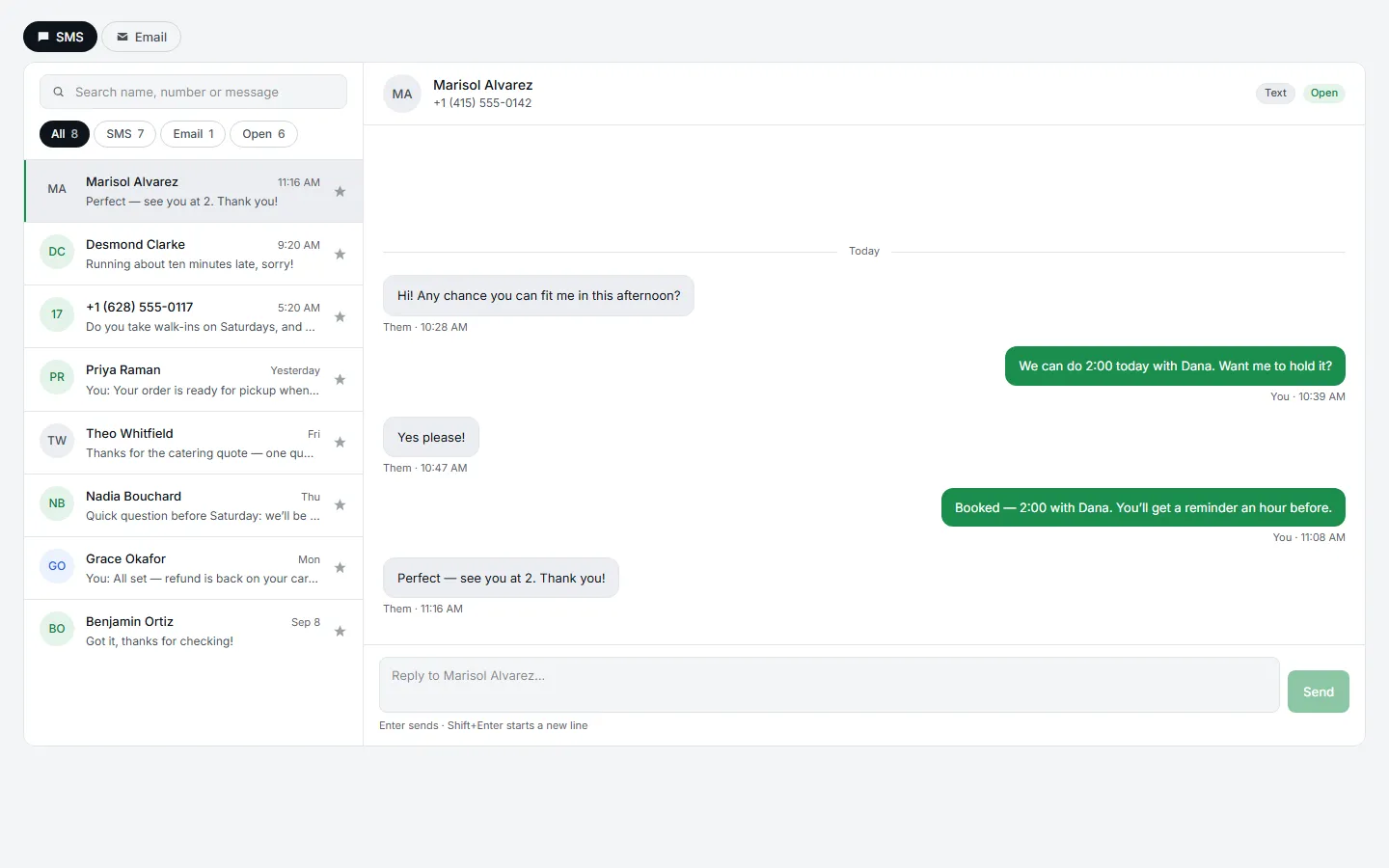
Task: Filter list by SMS 7
Action: 124,134
